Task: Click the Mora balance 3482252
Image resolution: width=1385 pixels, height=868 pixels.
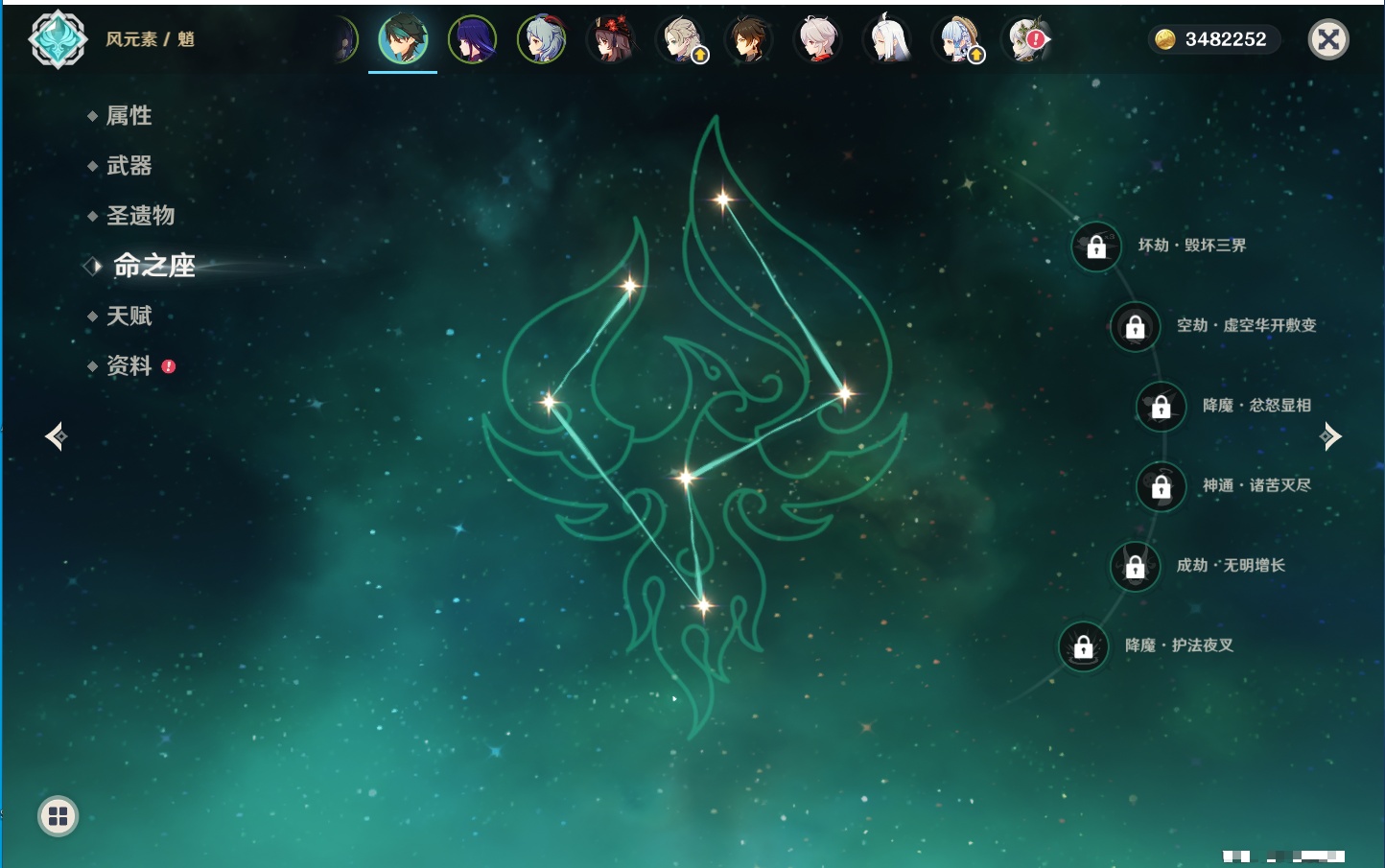Action: [x=1213, y=39]
